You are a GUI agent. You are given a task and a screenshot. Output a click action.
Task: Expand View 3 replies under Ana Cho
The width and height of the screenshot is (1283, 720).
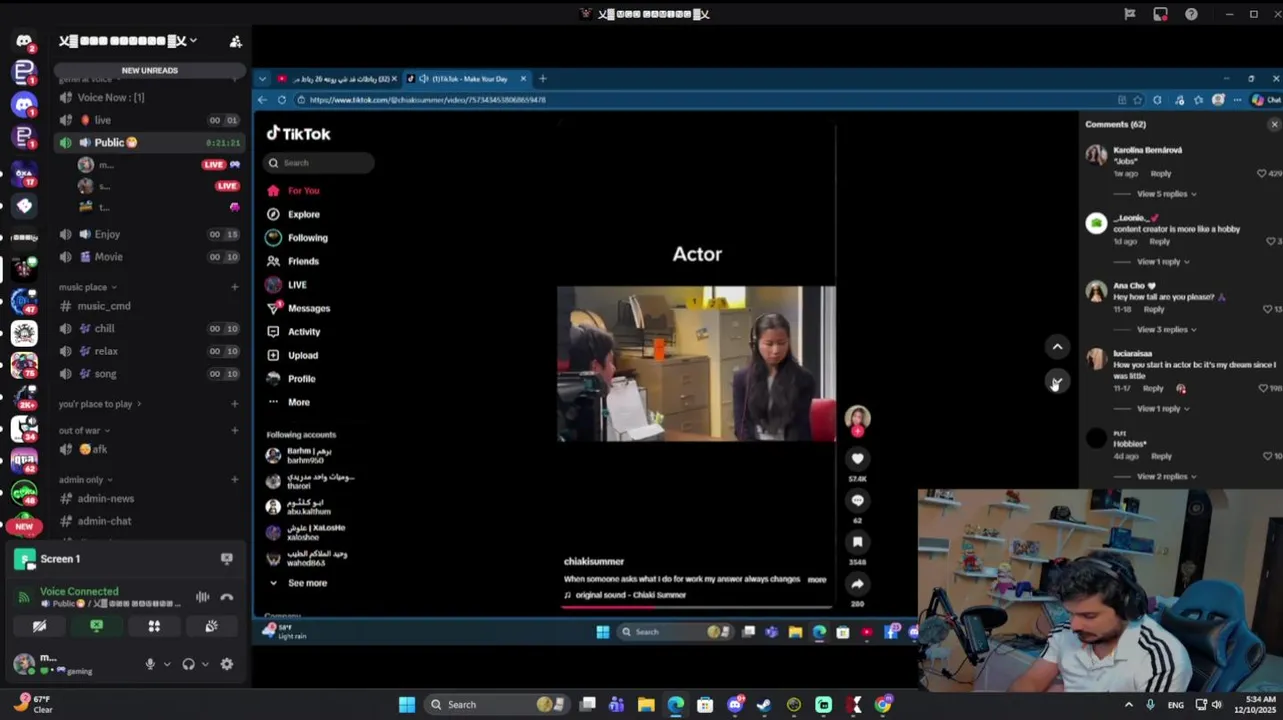[1166, 329]
